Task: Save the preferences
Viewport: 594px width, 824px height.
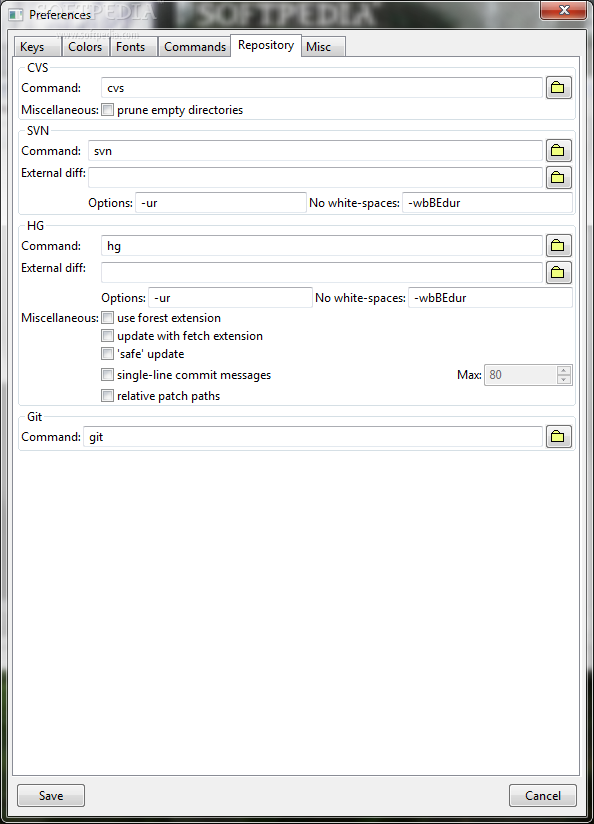Action: (51, 796)
